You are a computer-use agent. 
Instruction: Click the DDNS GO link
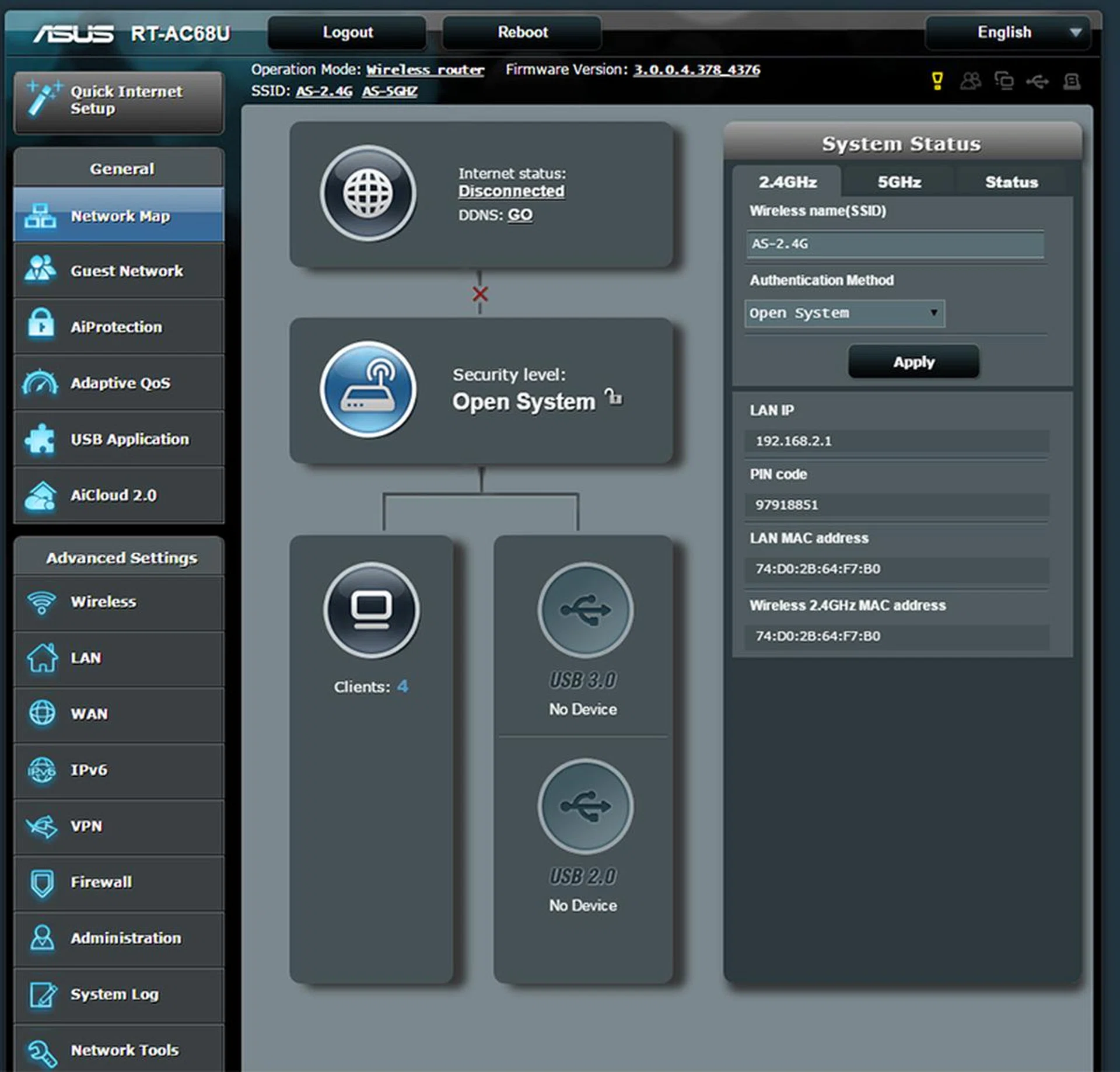pos(519,215)
